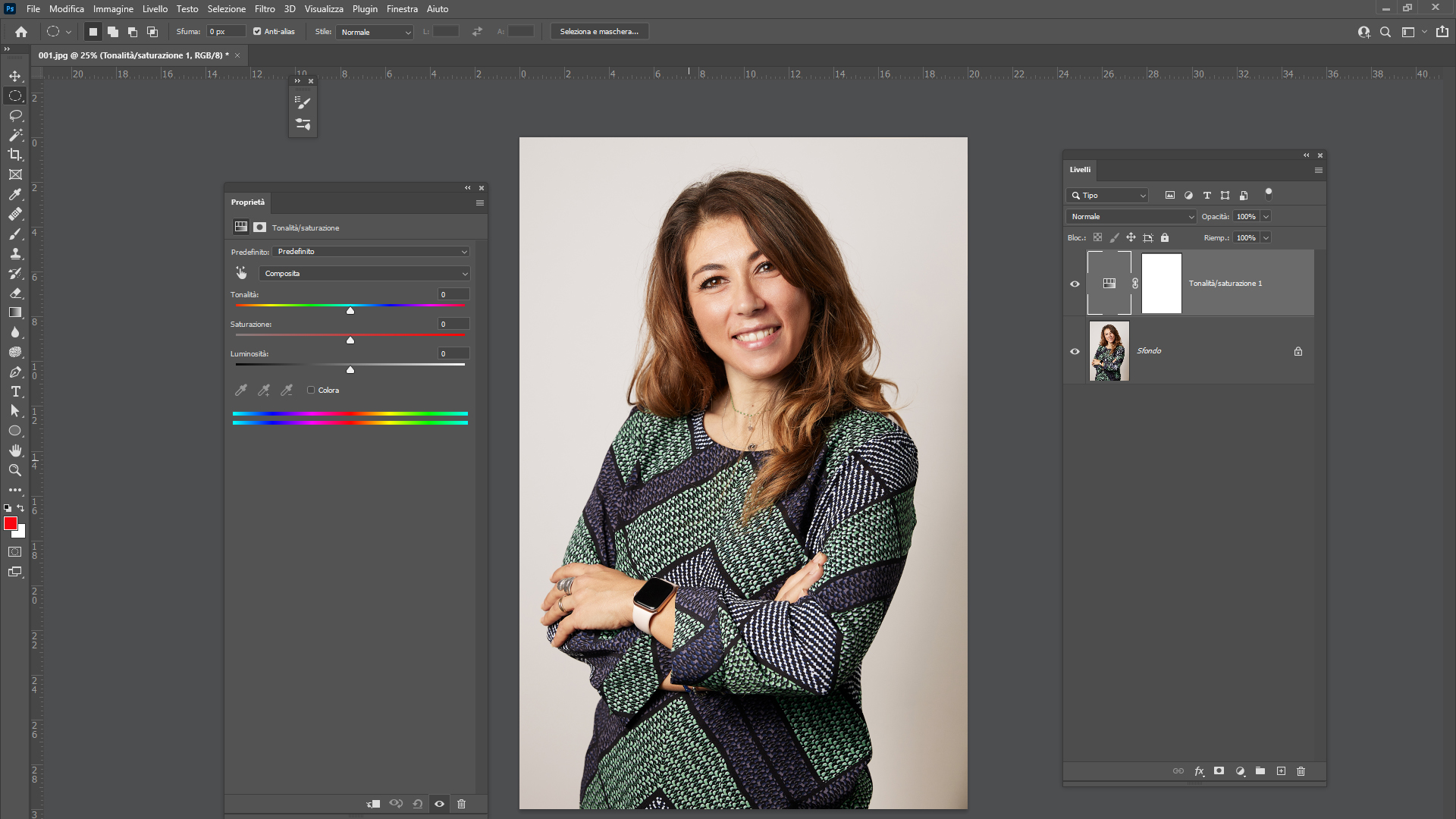This screenshot has height=819, width=1456.
Task: Click the Livelli panel tab
Action: pos(1080,170)
